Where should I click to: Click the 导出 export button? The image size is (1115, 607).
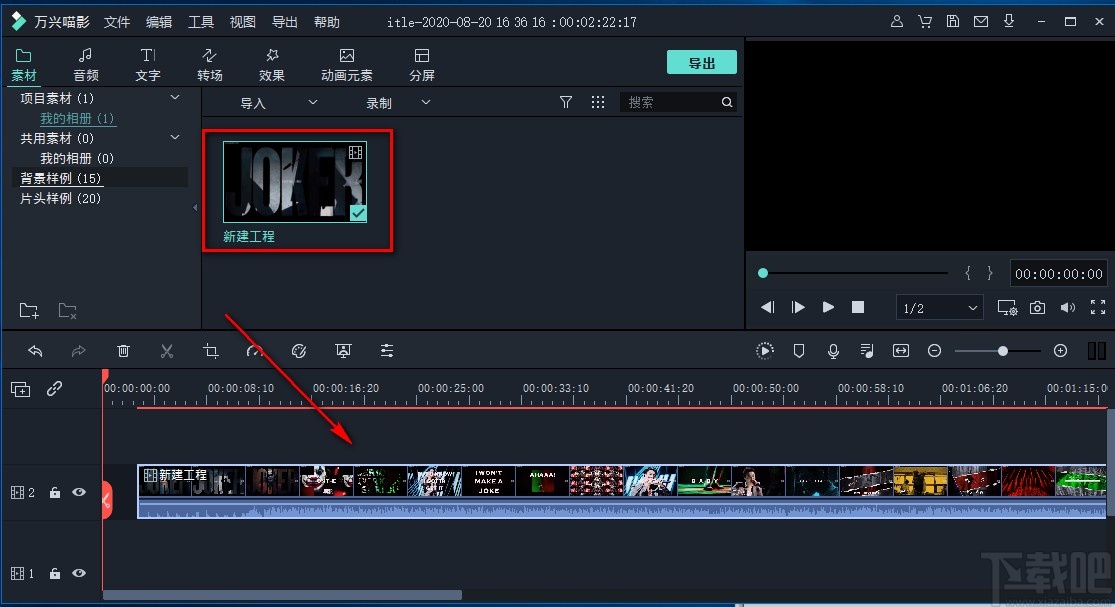pyautogui.click(x=701, y=62)
